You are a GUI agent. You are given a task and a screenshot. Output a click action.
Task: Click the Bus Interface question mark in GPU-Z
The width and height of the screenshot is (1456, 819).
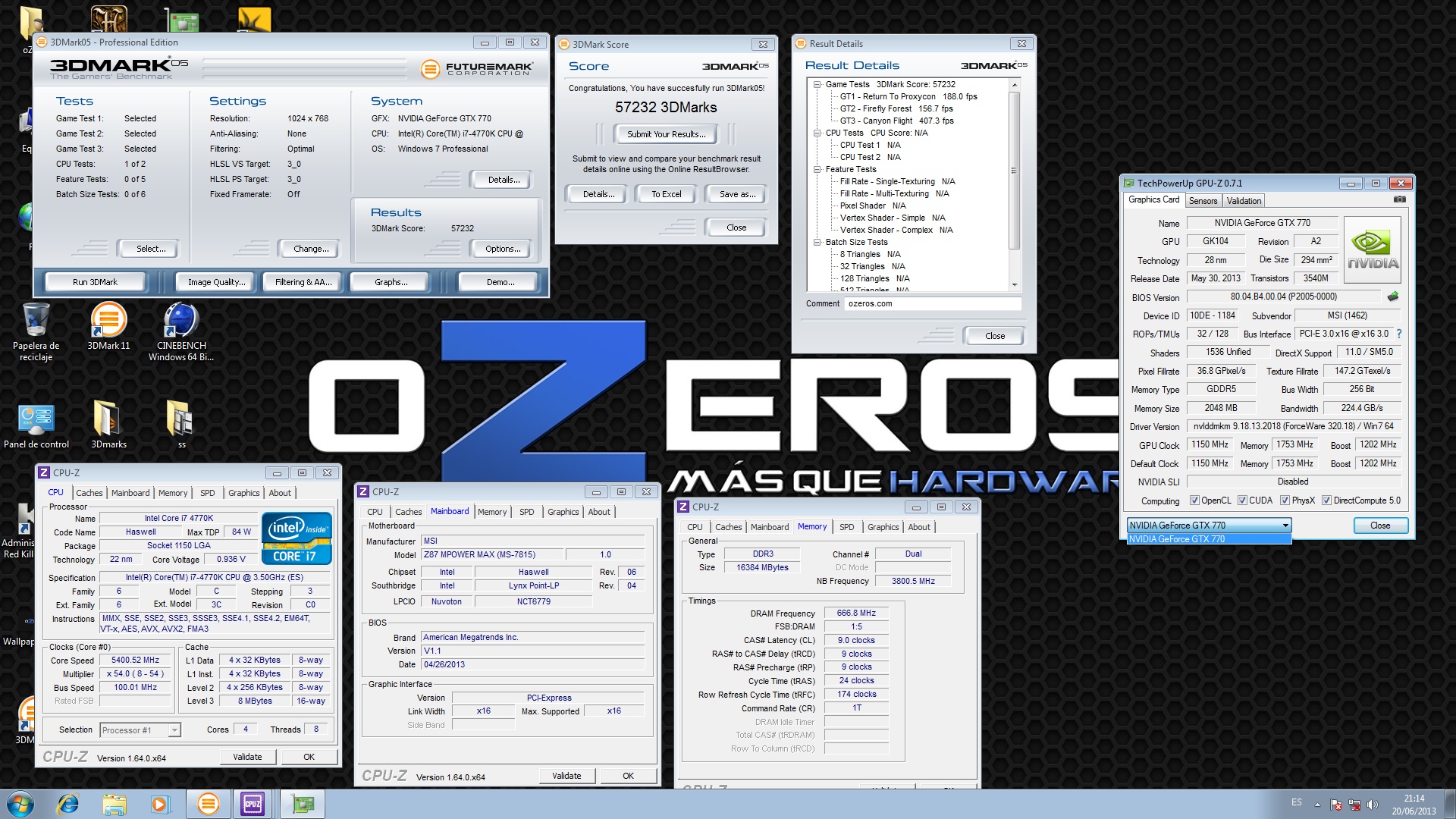[1399, 334]
